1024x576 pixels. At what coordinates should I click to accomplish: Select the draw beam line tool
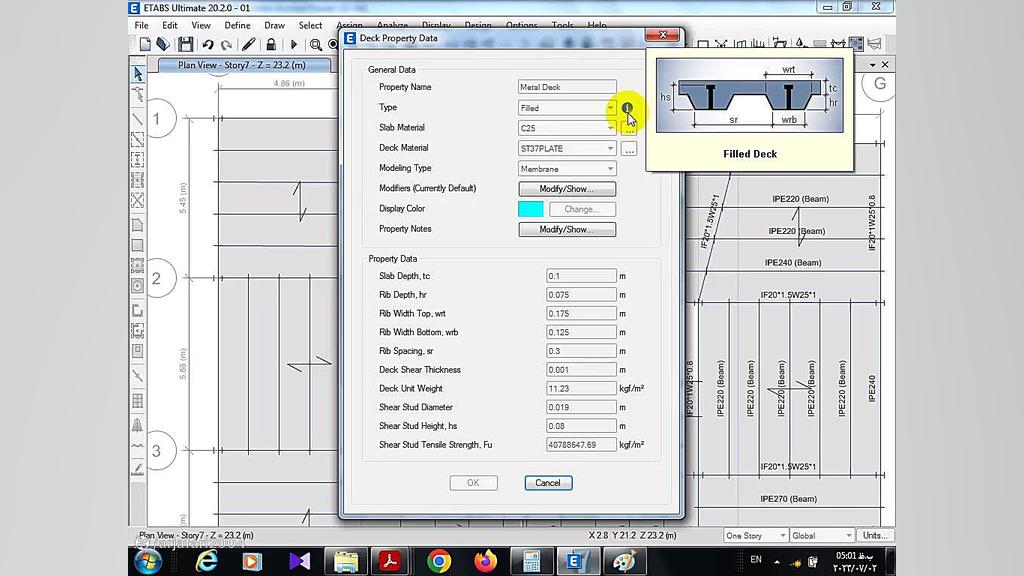click(138, 120)
